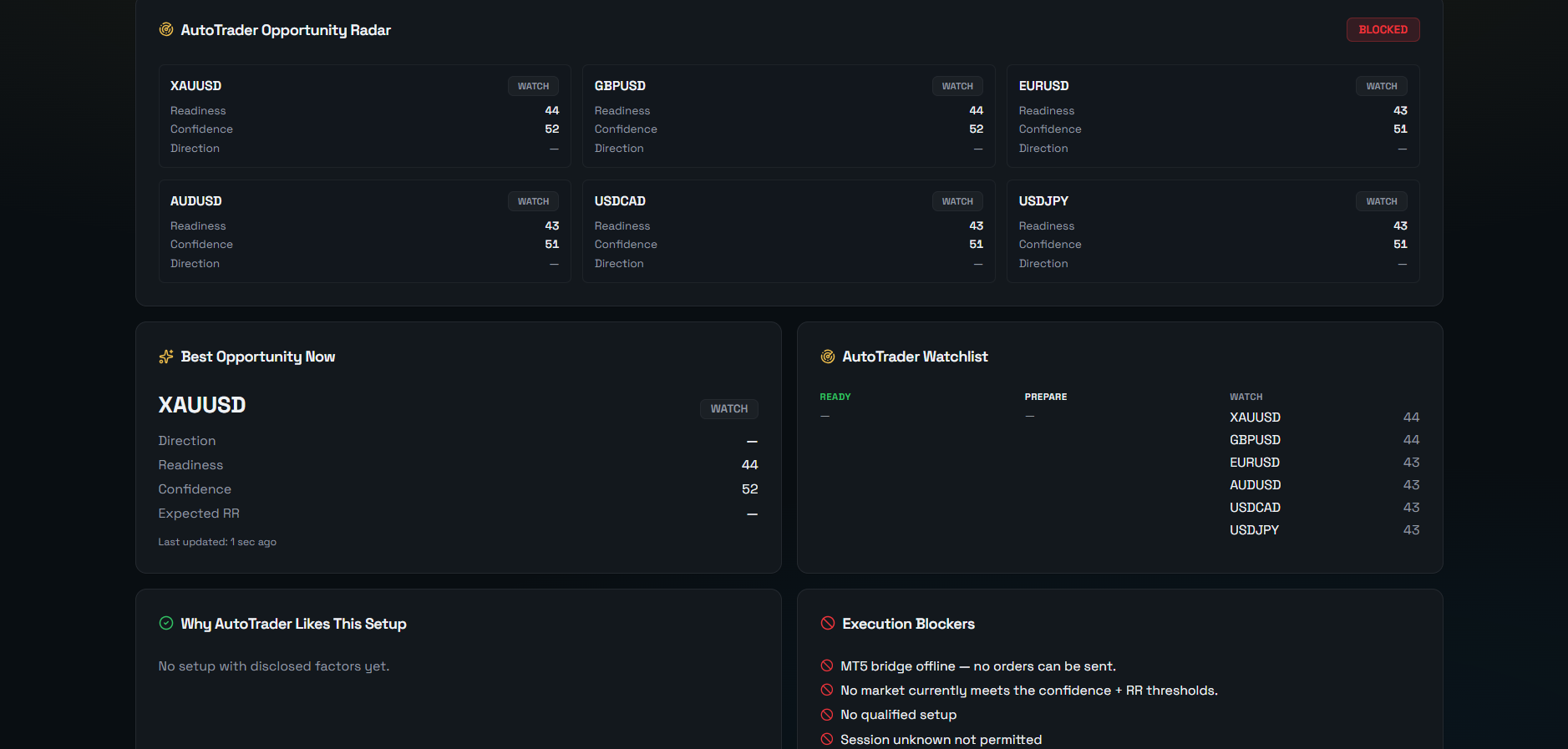Click the blocker icon next to No market currently meets

pyautogui.click(x=827, y=690)
